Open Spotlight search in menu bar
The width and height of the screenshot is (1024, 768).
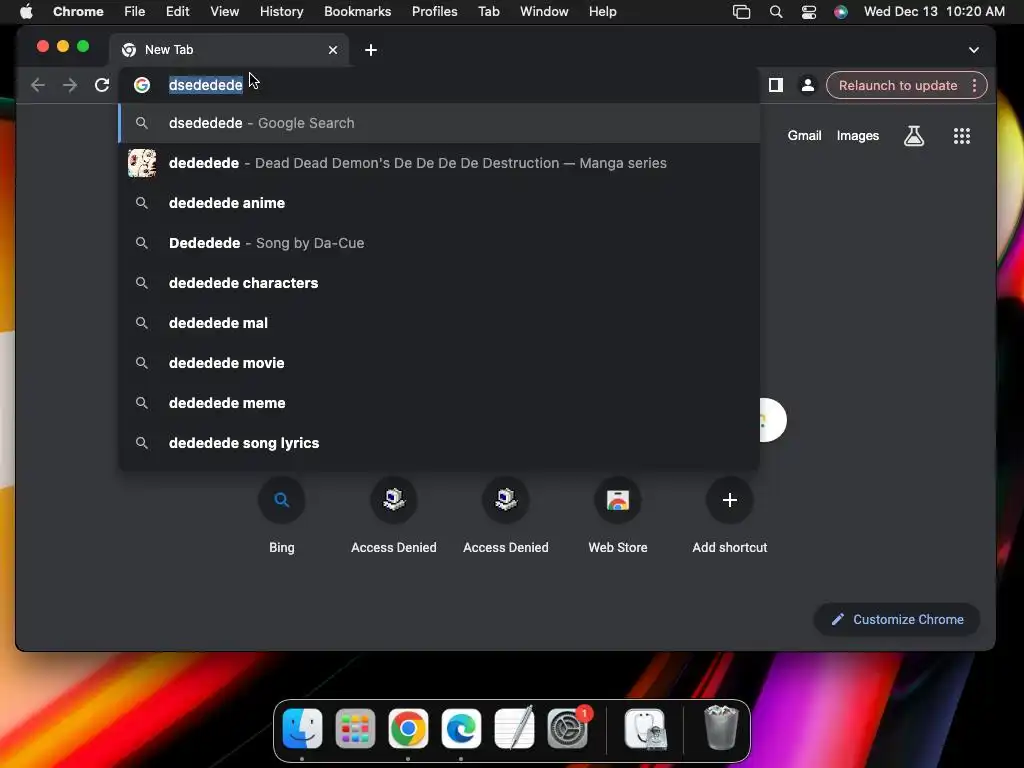pos(776,12)
